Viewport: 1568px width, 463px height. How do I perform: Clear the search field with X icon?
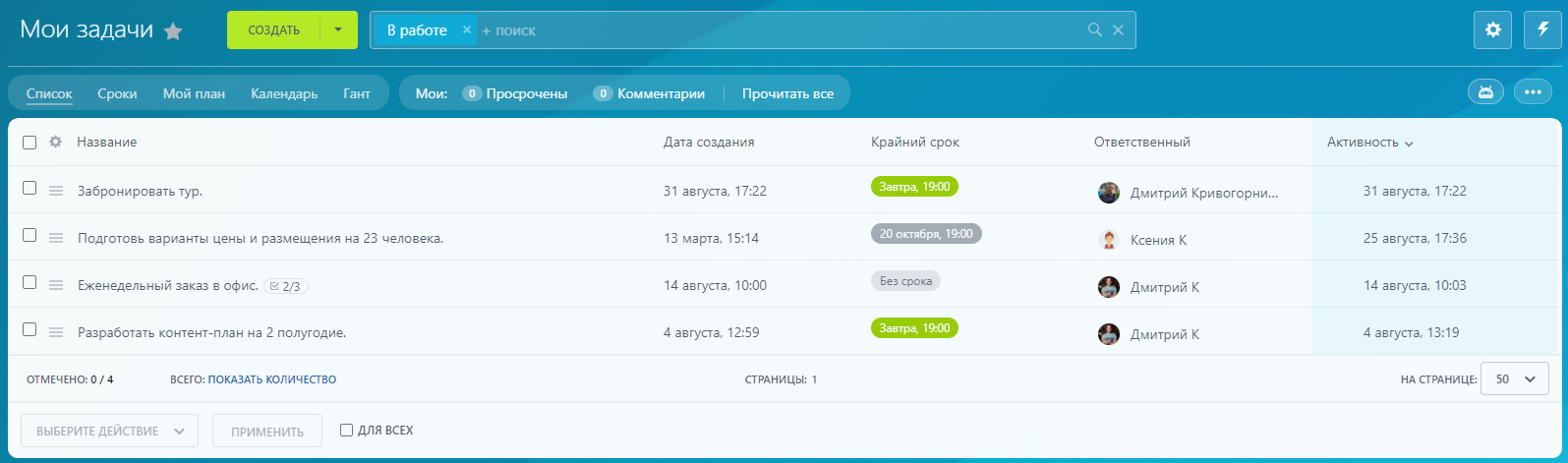coord(1118,30)
